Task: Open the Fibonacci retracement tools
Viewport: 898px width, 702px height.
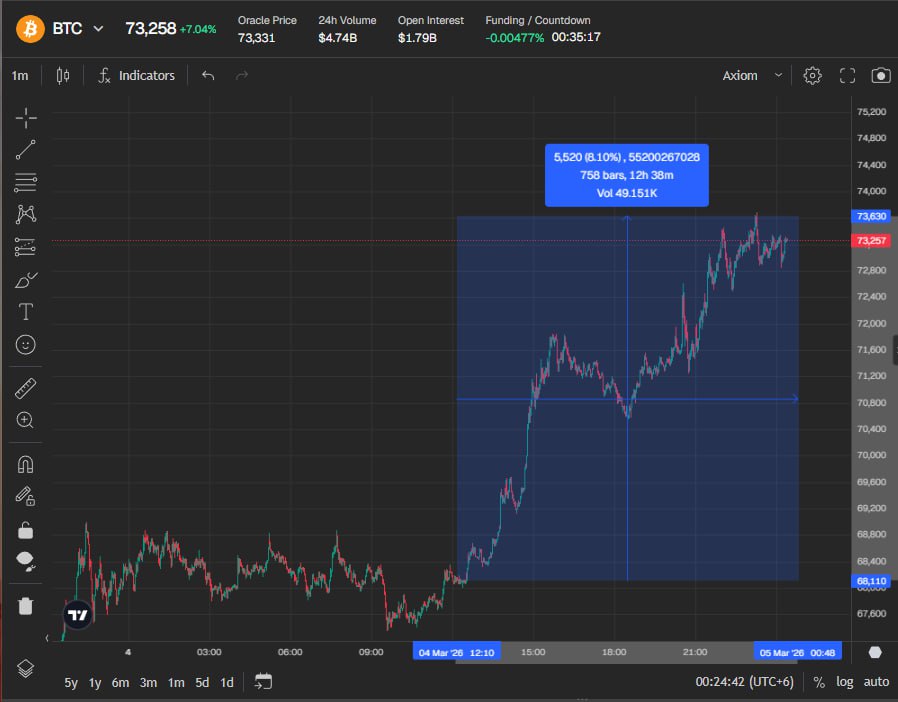Action: pos(26,182)
